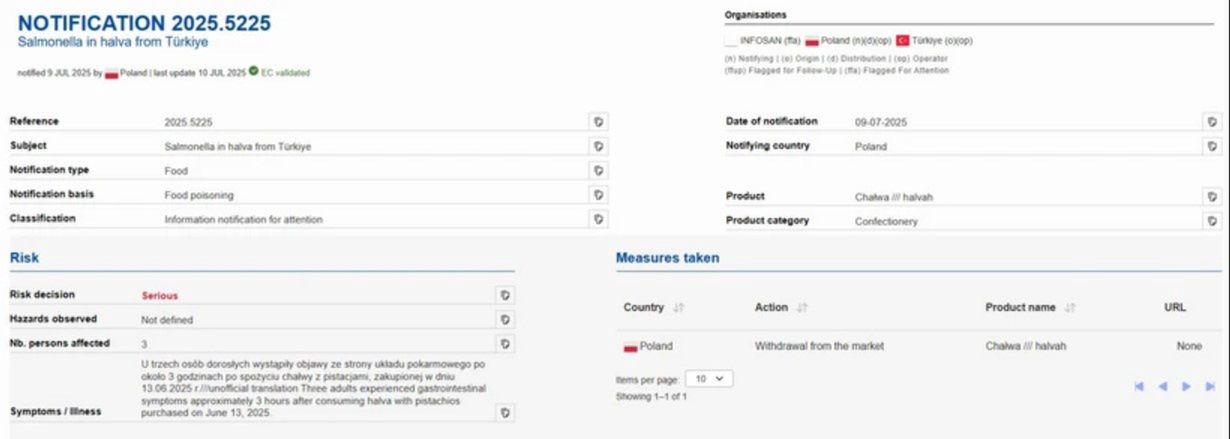Click copy icon for Nb. persons affected

pos(505,343)
